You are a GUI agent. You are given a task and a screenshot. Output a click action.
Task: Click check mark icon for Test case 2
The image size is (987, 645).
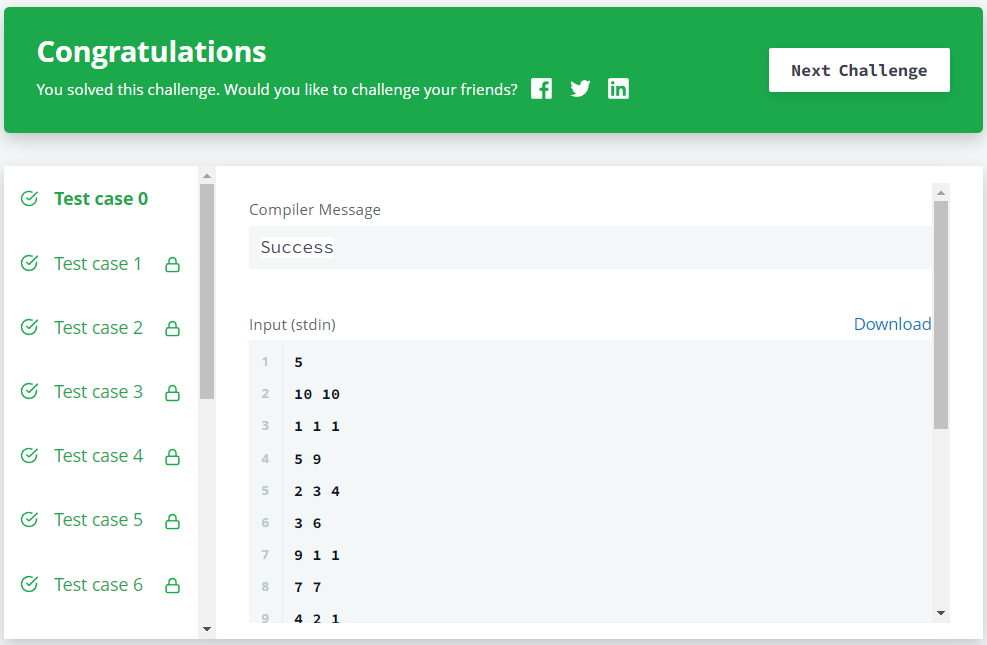[29, 327]
